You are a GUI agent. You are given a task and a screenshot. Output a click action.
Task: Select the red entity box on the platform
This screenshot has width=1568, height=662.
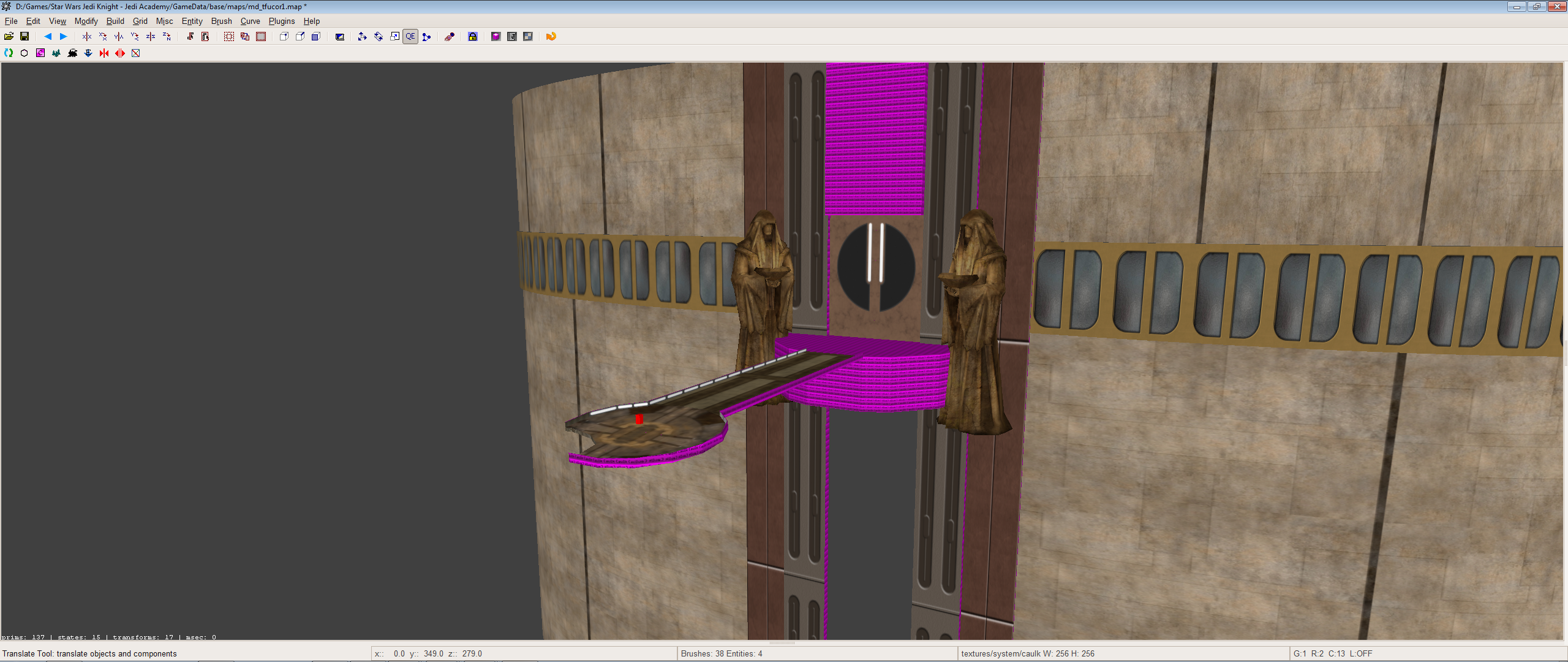(x=639, y=419)
